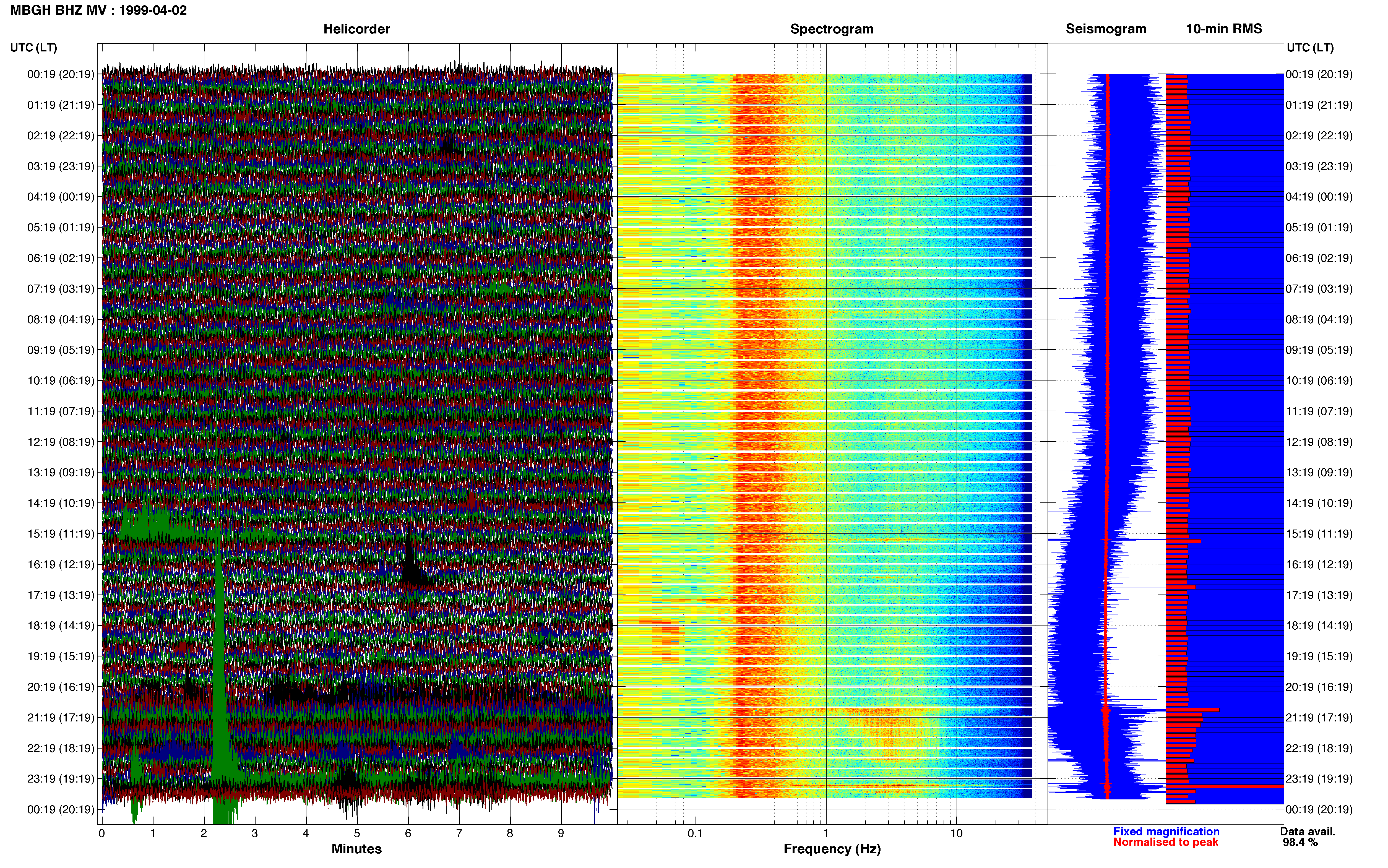
Task: Click the 10-min RMS panel heading
Action: click(1224, 29)
